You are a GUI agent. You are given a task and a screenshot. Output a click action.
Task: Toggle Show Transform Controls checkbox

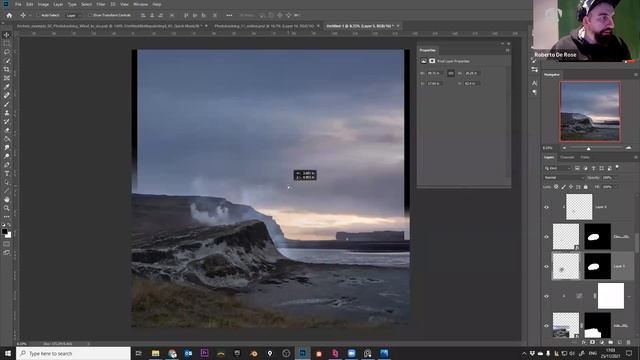coord(90,15)
